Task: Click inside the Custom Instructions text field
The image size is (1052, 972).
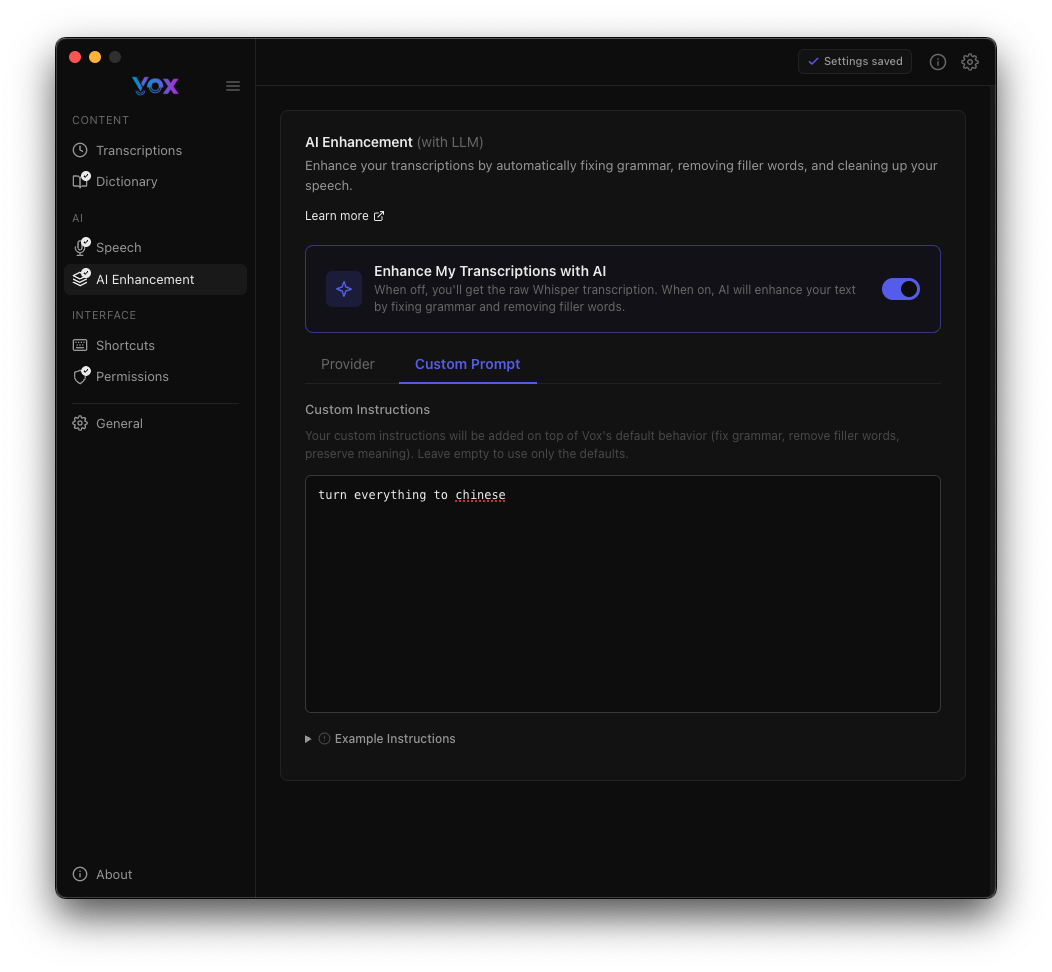Action: click(x=622, y=593)
